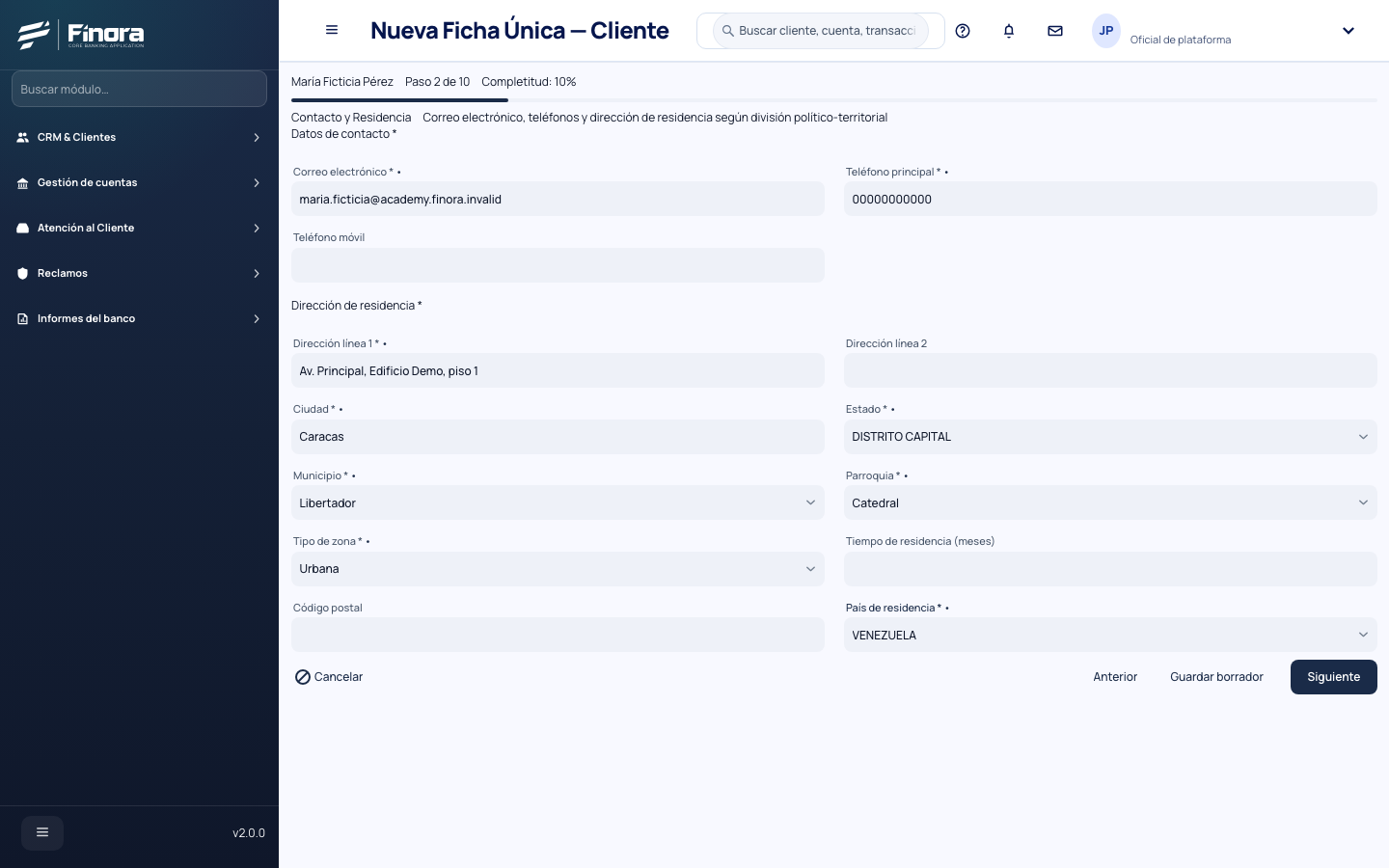1389x868 pixels.
Task: Toggle the hamburger menu beside page title
Action: [332, 30]
